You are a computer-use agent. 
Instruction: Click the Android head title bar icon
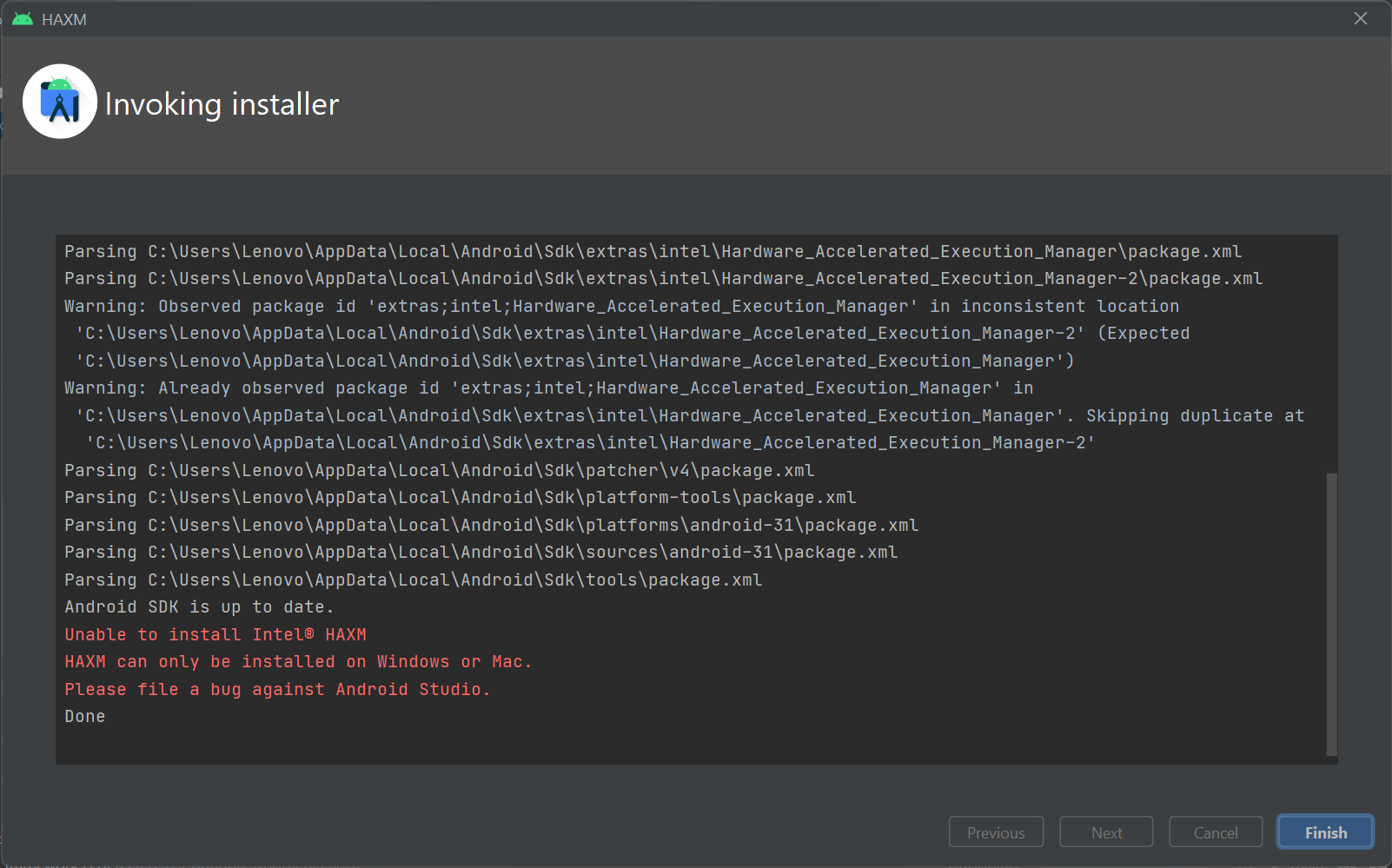coord(23,19)
